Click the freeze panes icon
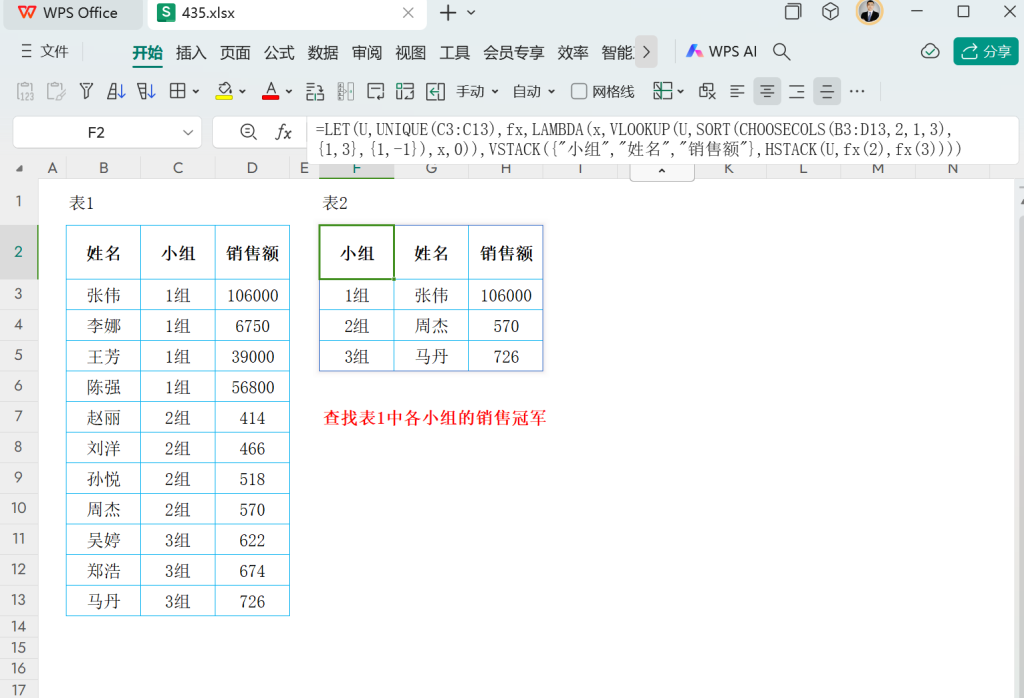 coord(662,91)
